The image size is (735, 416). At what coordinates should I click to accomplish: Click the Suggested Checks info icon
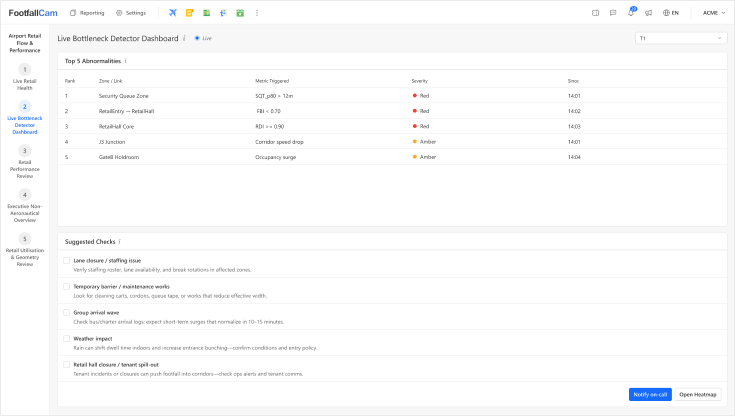pos(120,242)
